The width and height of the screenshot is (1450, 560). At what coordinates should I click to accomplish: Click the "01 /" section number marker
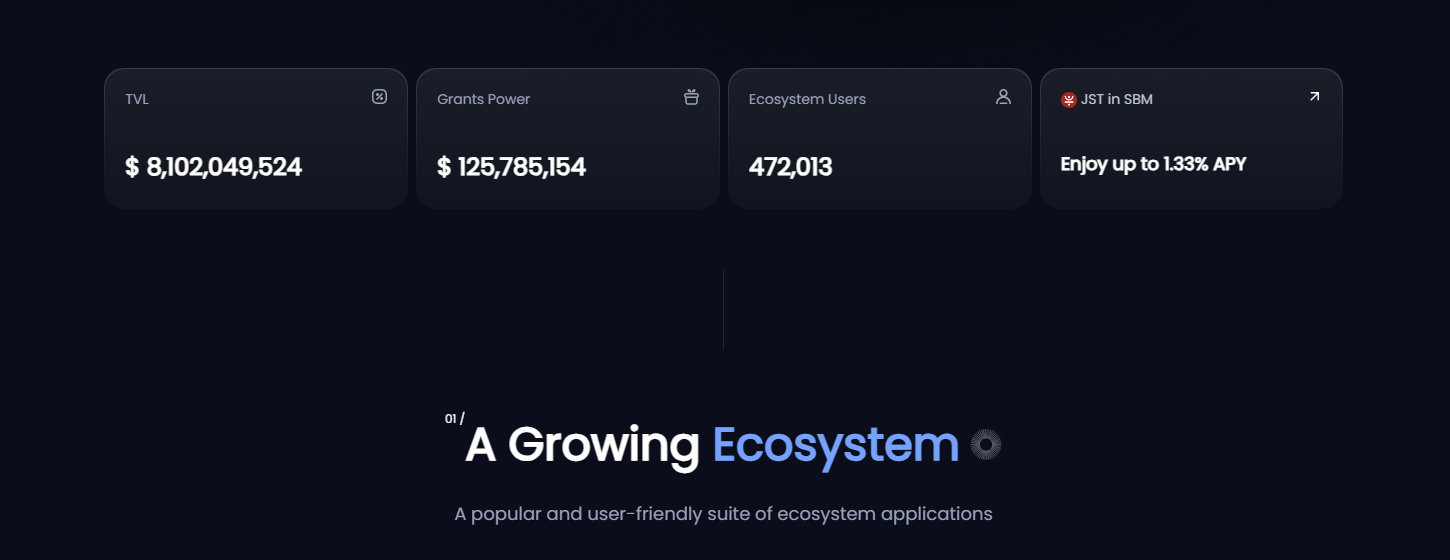tap(454, 418)
